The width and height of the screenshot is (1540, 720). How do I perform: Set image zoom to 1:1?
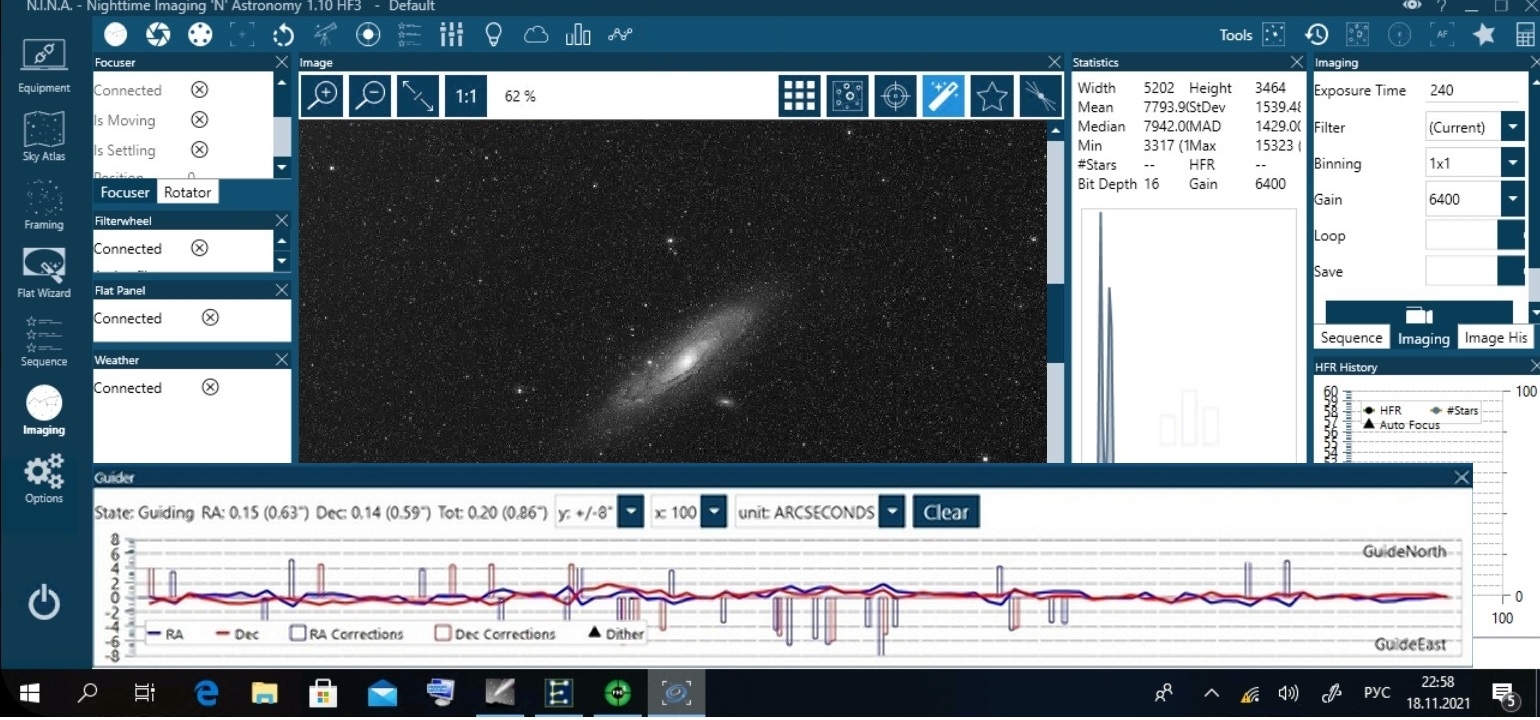click(465, 96)
